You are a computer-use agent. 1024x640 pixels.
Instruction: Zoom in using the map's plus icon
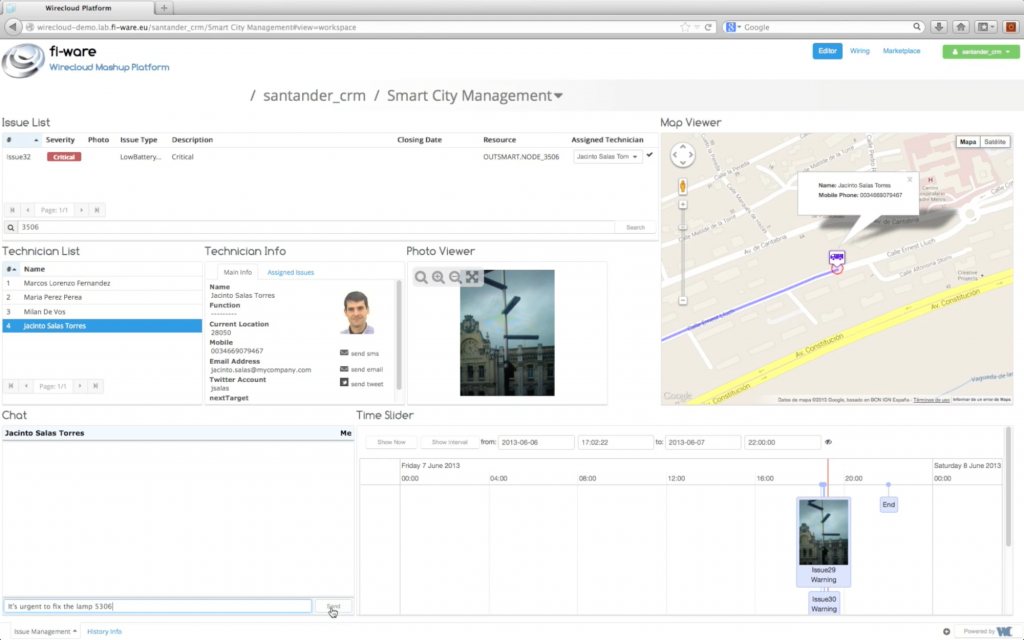click(x=683, y=204)
